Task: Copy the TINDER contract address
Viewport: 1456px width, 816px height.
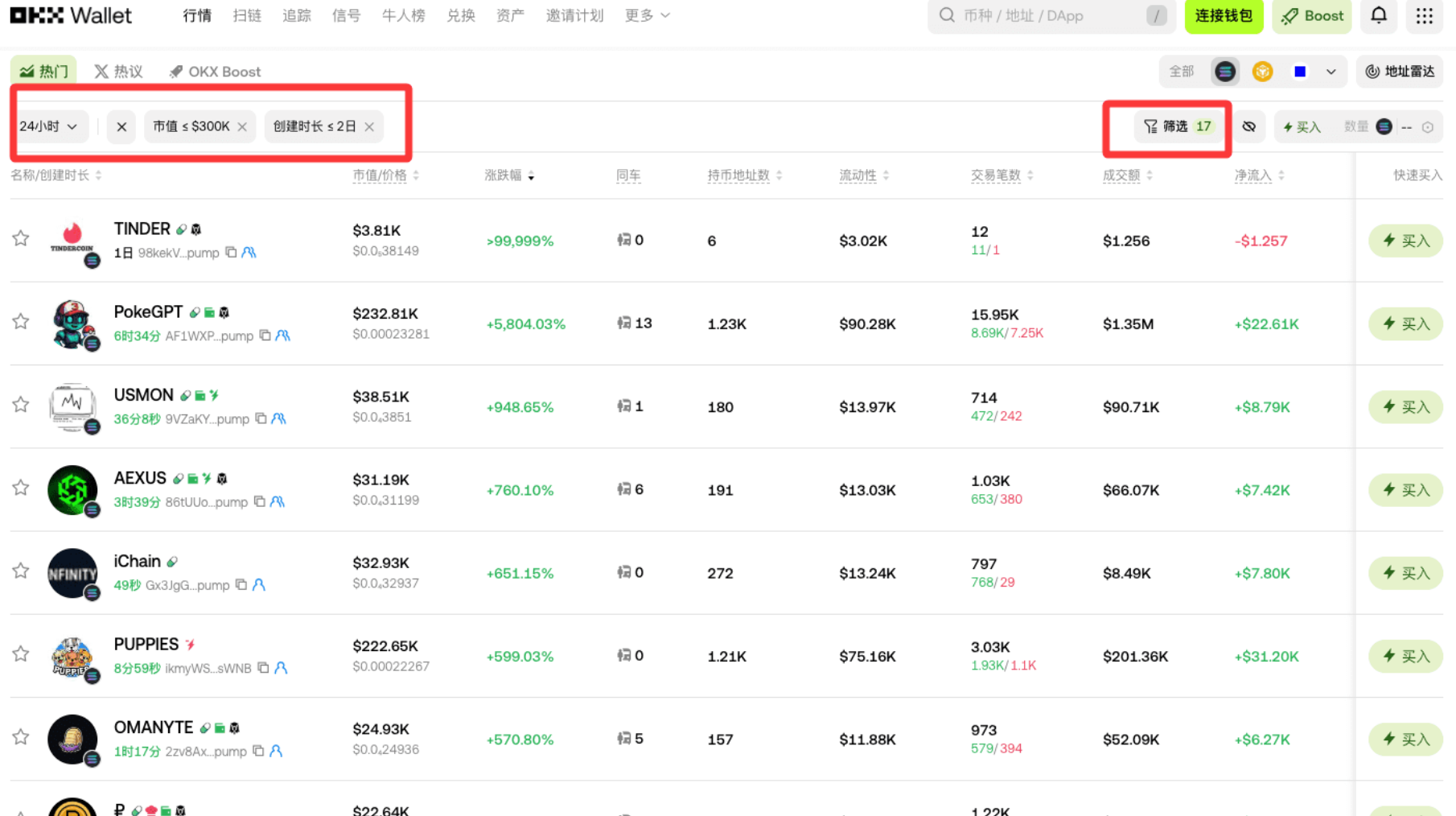Action: point(231,253)
